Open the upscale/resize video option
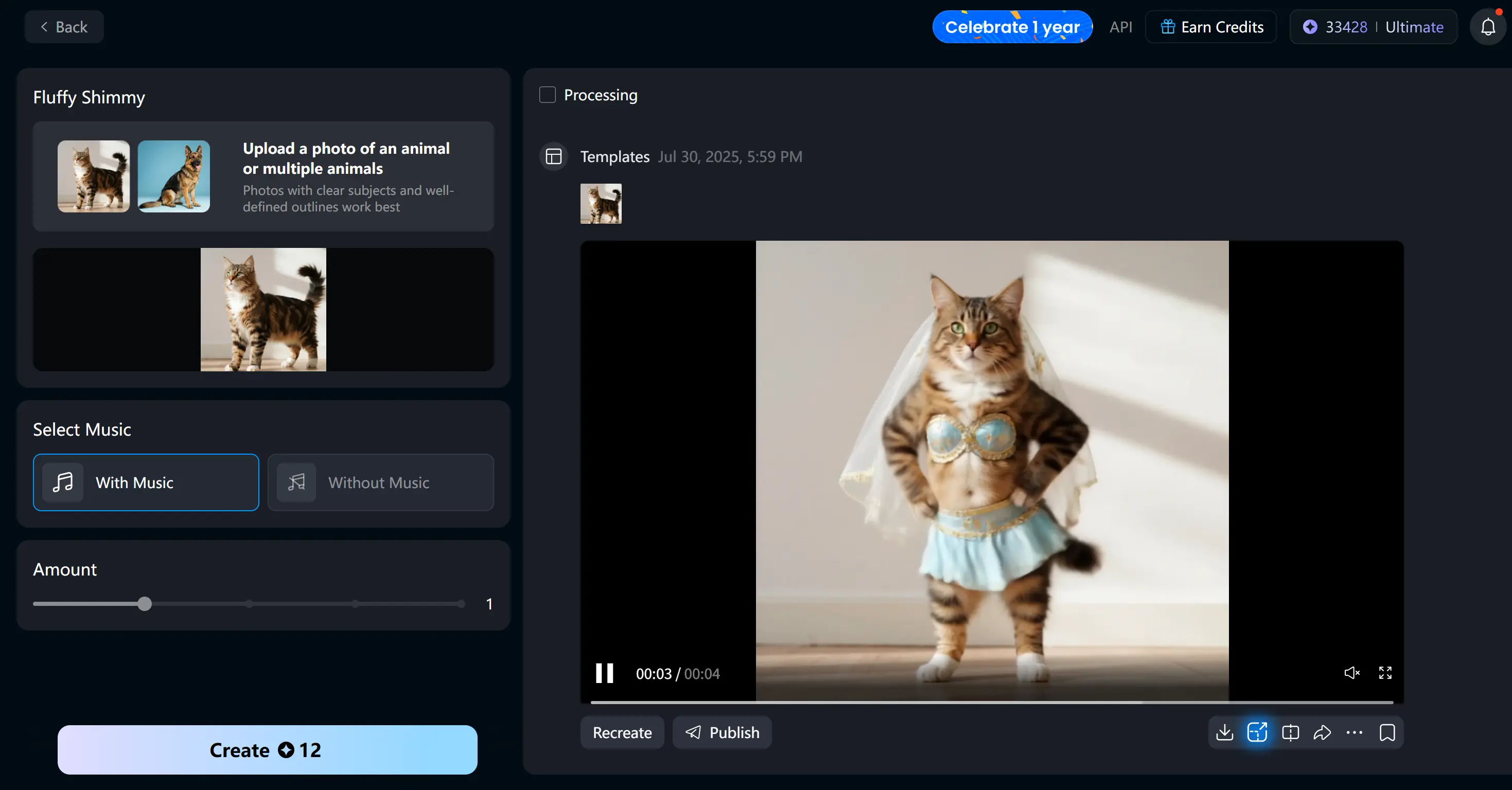 (1257, 732)
